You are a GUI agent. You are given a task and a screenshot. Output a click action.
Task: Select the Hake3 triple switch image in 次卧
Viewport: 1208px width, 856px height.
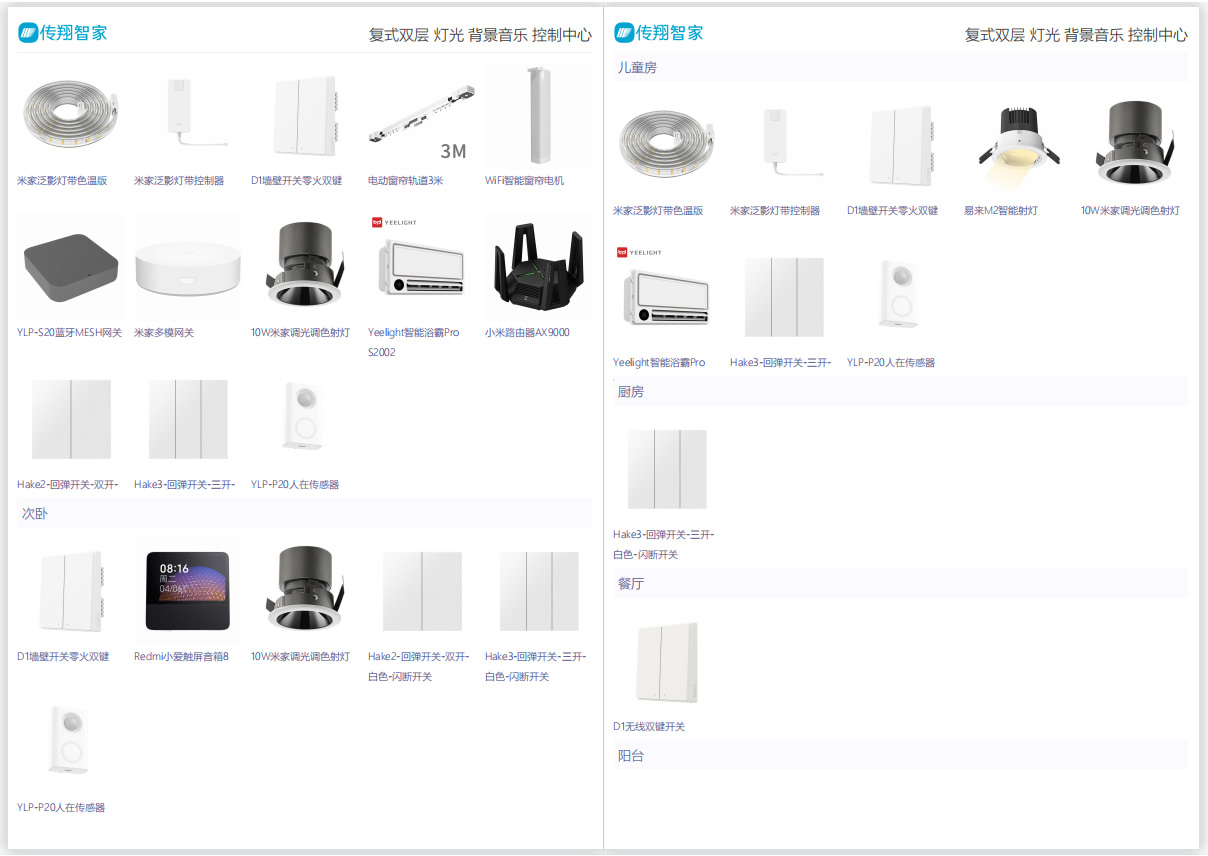(x=538, y=590)
